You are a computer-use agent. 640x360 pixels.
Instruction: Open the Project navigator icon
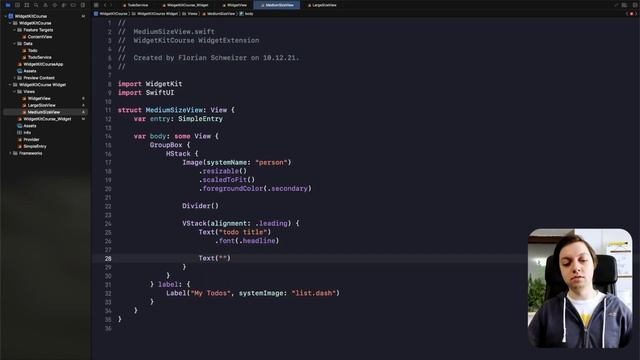[8, 5]
